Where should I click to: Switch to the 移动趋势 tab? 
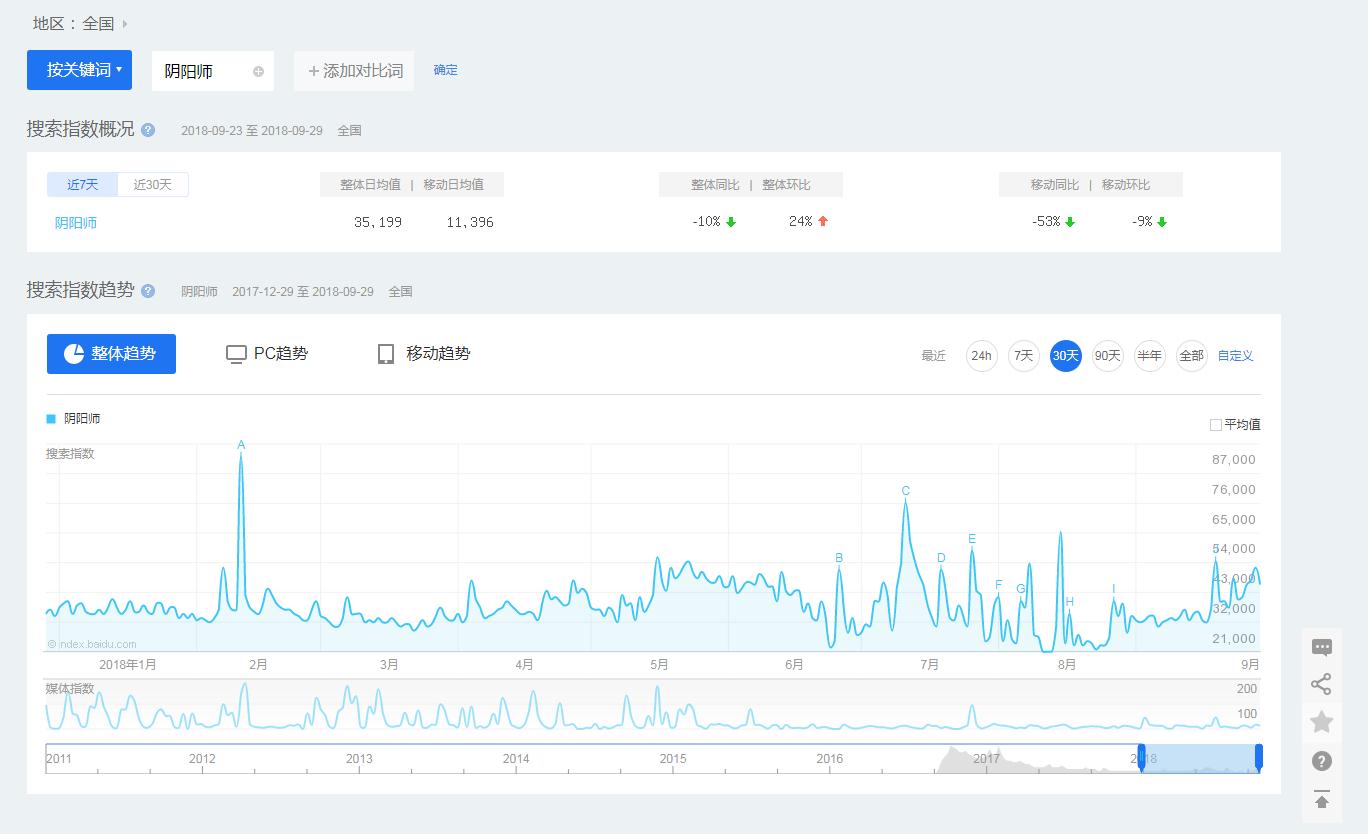point(424,354)
